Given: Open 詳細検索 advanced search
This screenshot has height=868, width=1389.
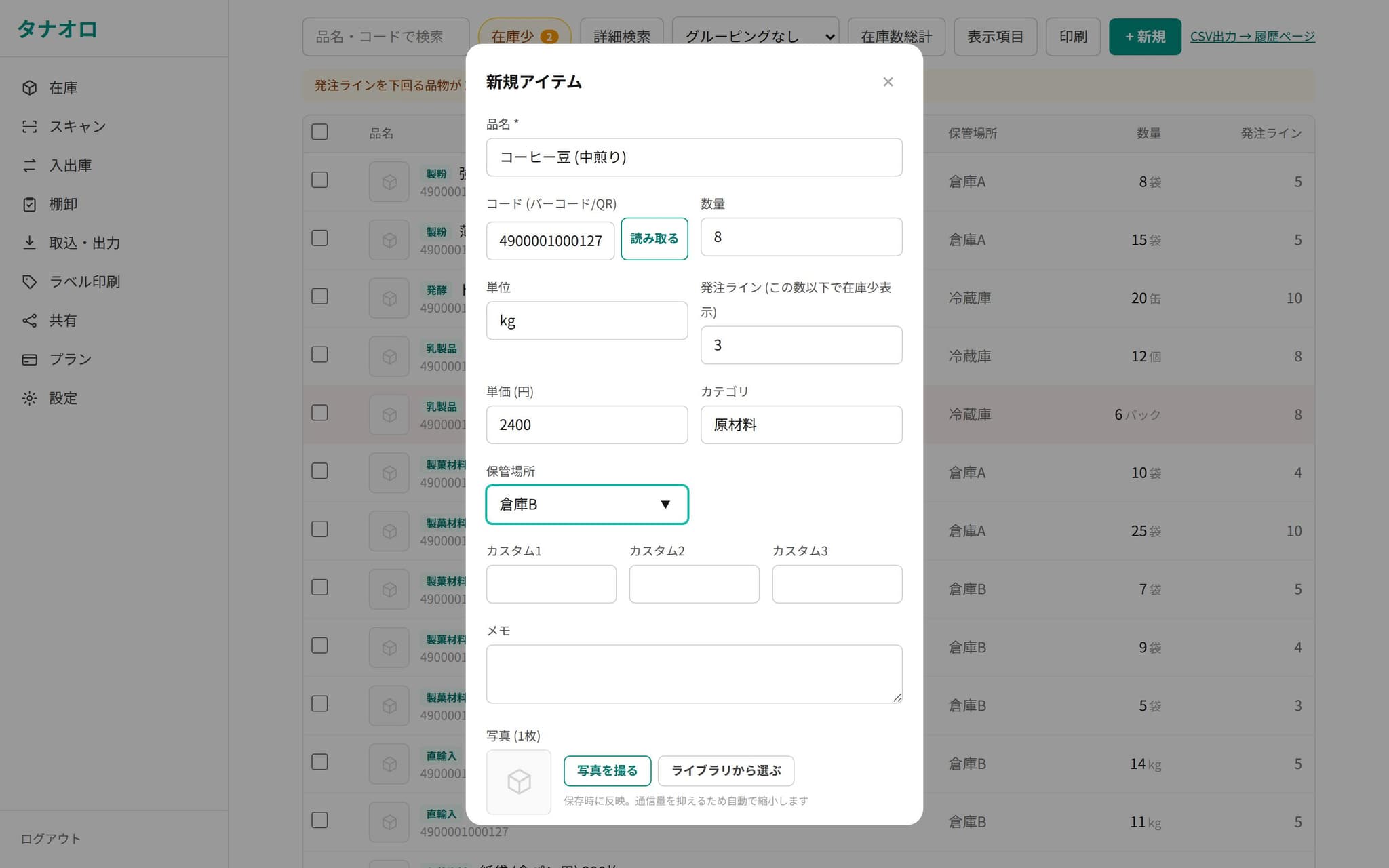Looking at the screenshot, I should pyautogui.click(x=622, y=37).
